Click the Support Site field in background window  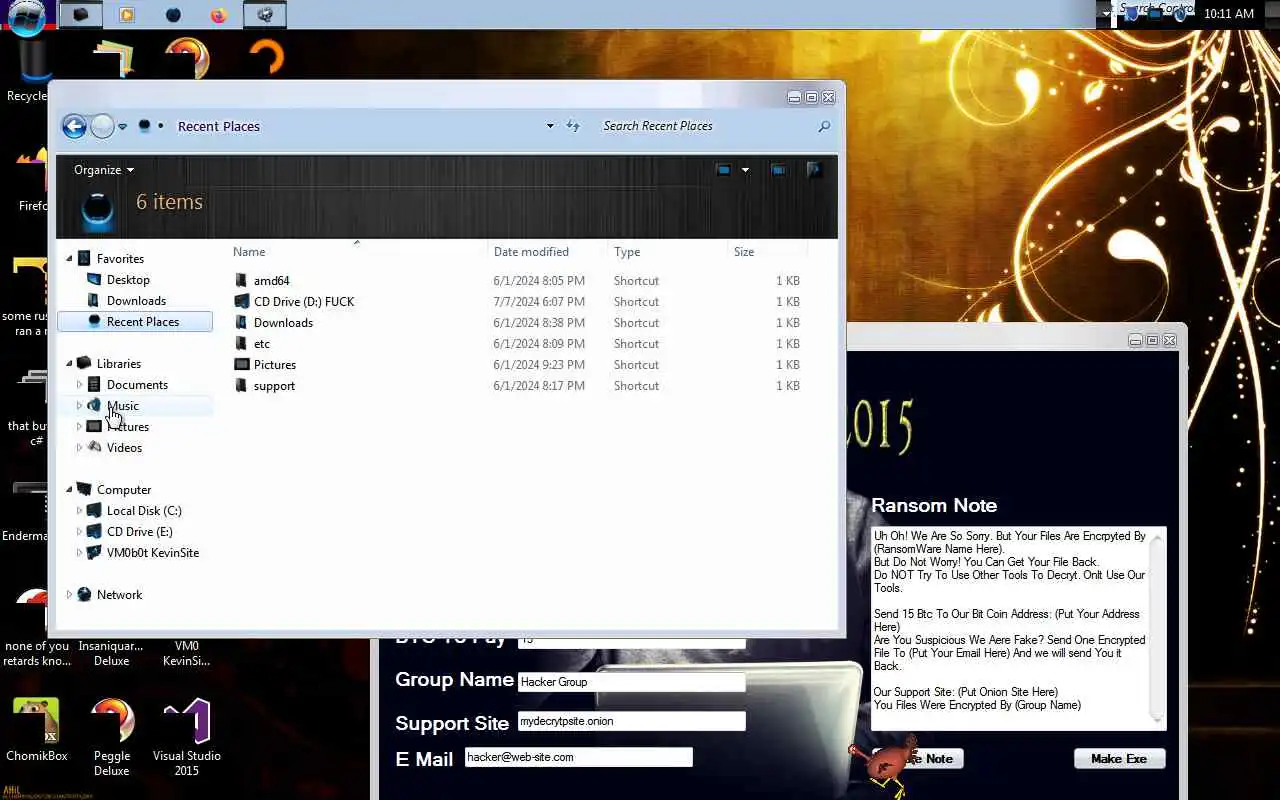[631, 721]
